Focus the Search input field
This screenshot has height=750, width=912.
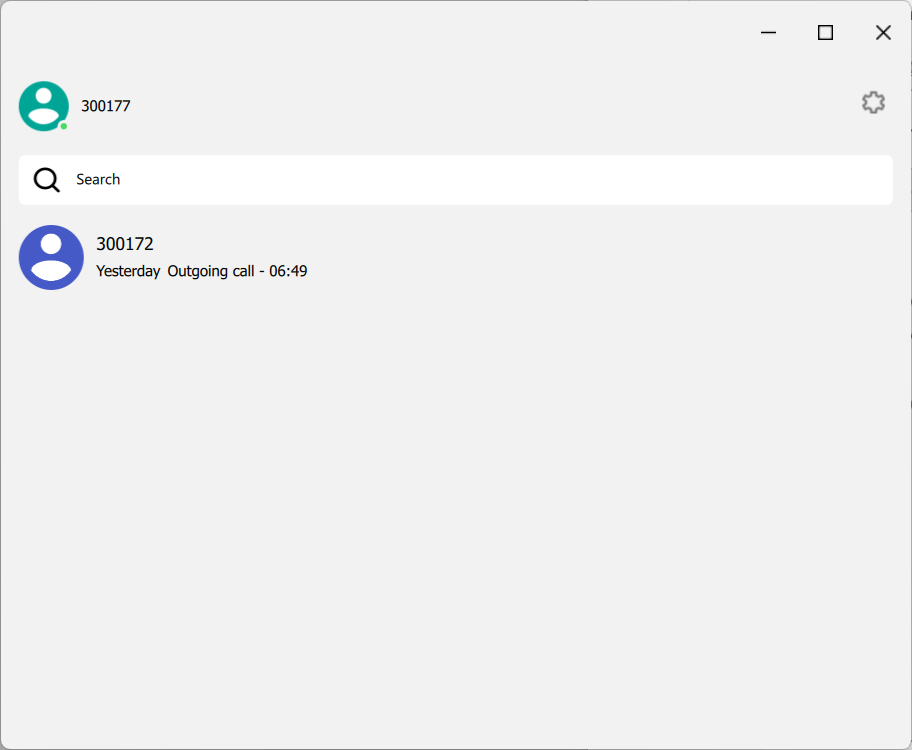coord(455,180)
